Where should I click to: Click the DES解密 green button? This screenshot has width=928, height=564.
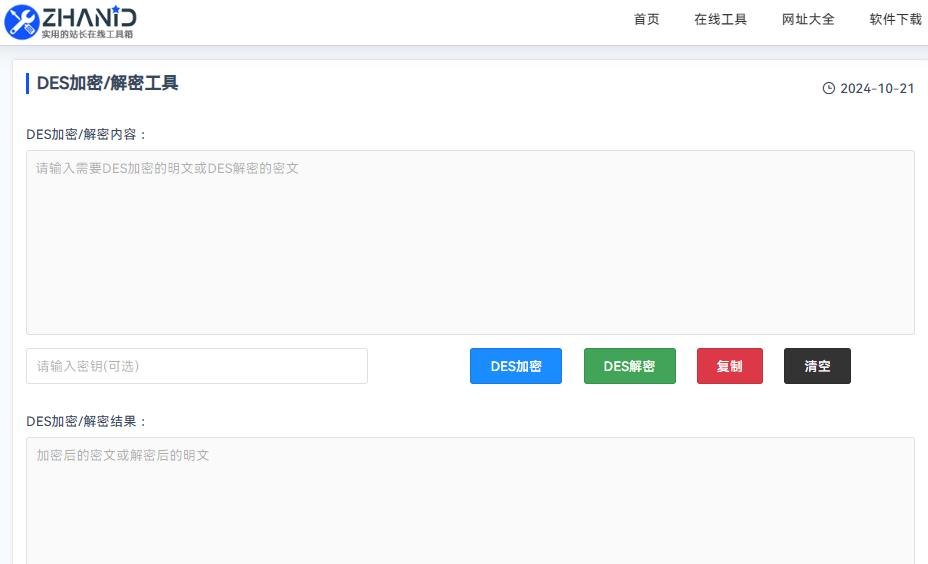[x=630, y=366]
